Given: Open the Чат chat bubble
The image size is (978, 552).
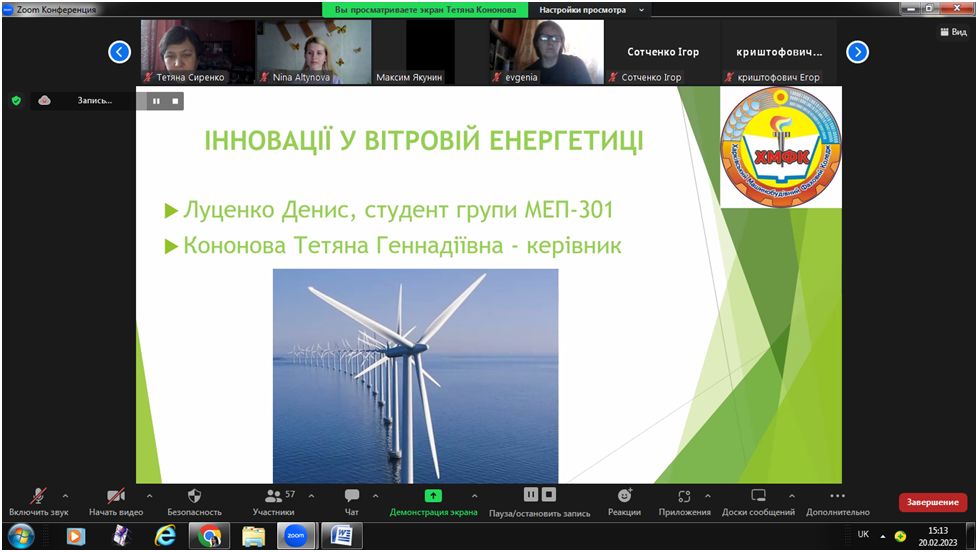Looking at the screenshot, I should pyautogui.click(x=352, y=496).
